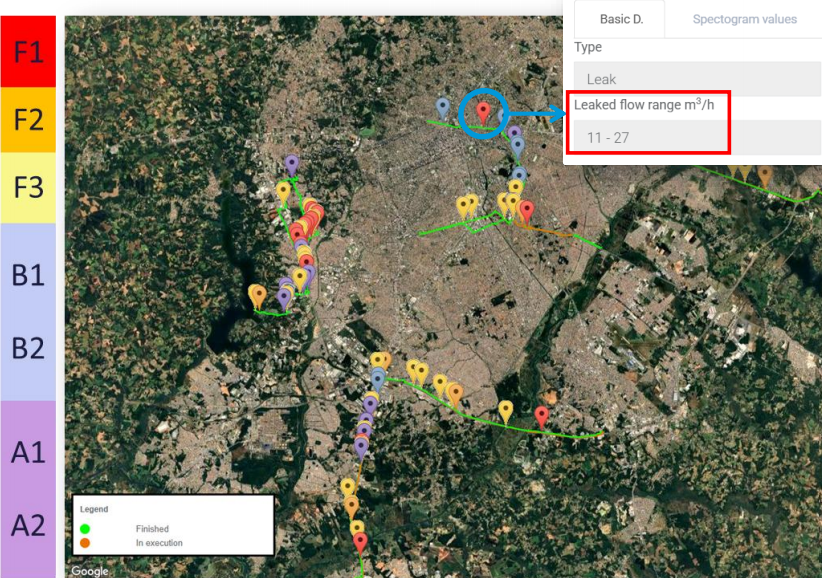
Task: Switch to the Spectogram values tab
Action: click(744, 19)
